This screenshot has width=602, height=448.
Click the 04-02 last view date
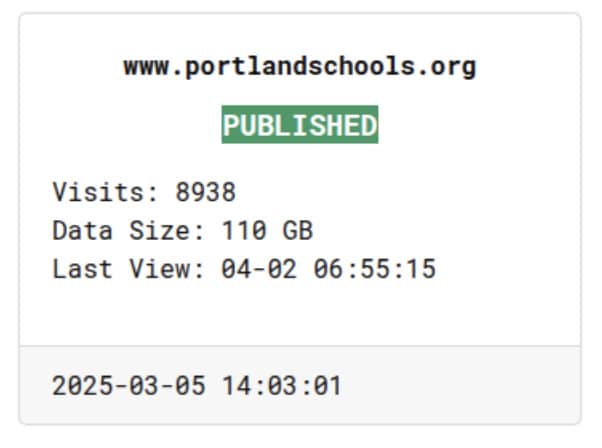pos(259,268)
